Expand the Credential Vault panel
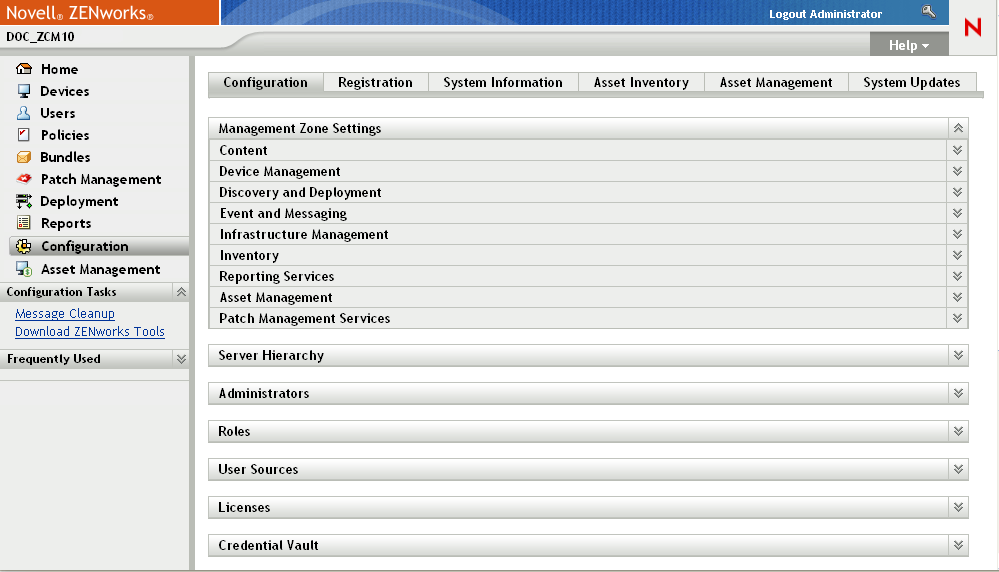The image size is (999, 572). [958, 545]
